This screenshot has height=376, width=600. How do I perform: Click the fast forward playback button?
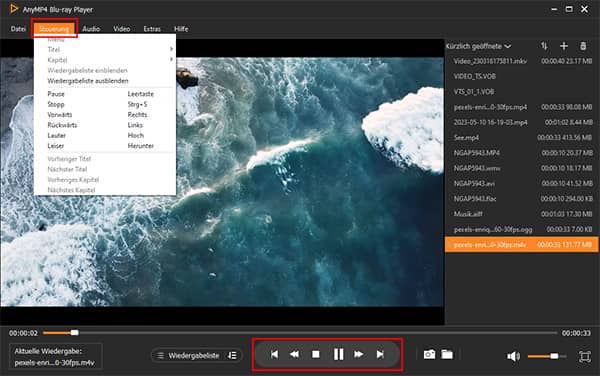pos(359,355)
